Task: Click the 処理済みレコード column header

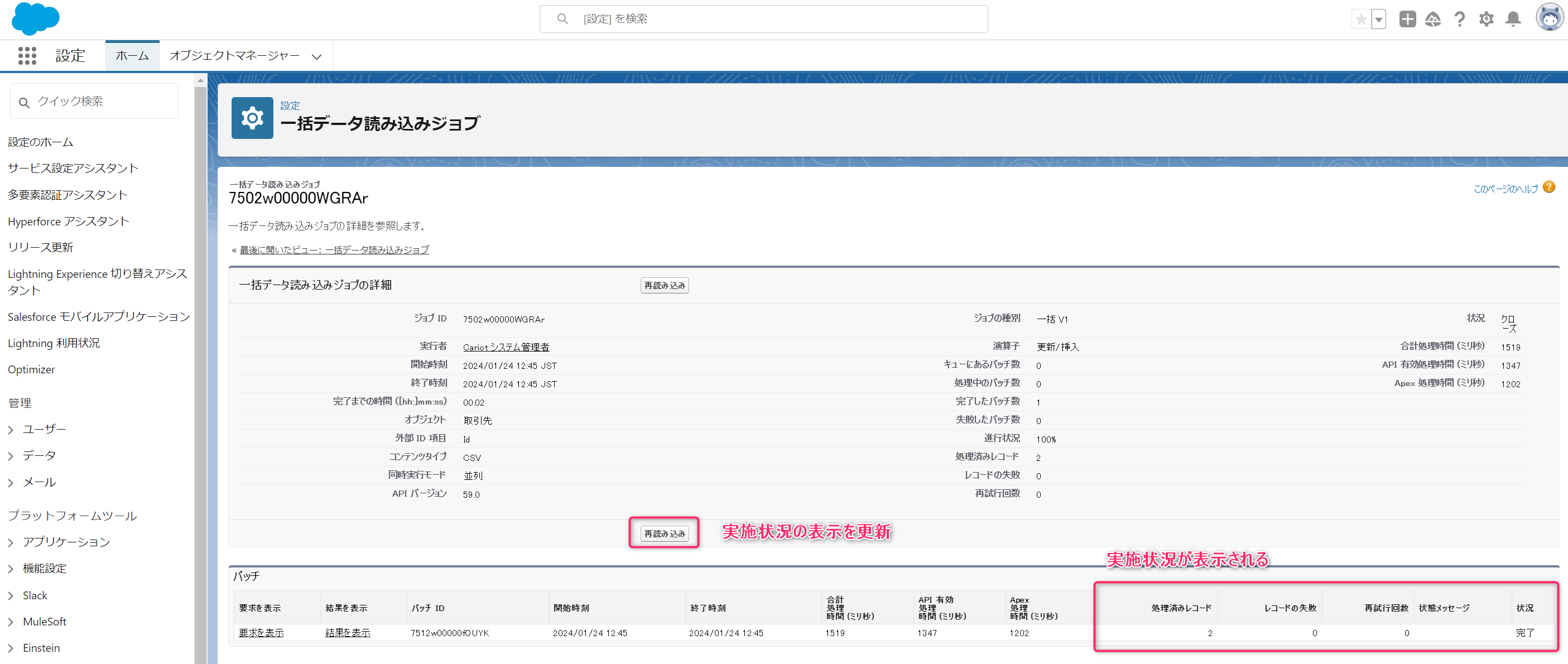Action: [x=1181, y=608]
